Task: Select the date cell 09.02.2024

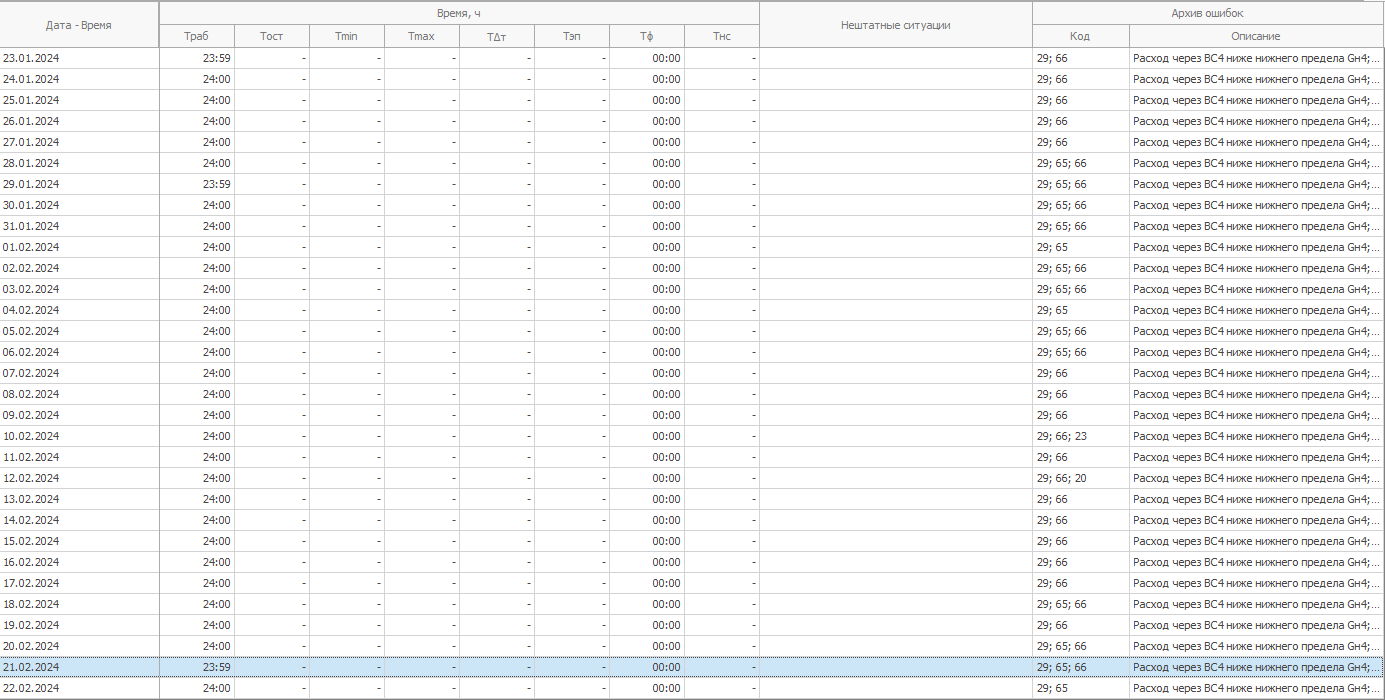Action: point(79,415)
